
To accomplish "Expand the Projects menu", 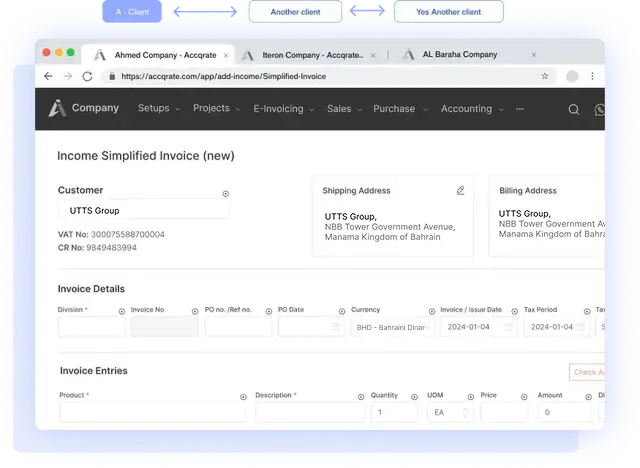I will click(216, 108).
